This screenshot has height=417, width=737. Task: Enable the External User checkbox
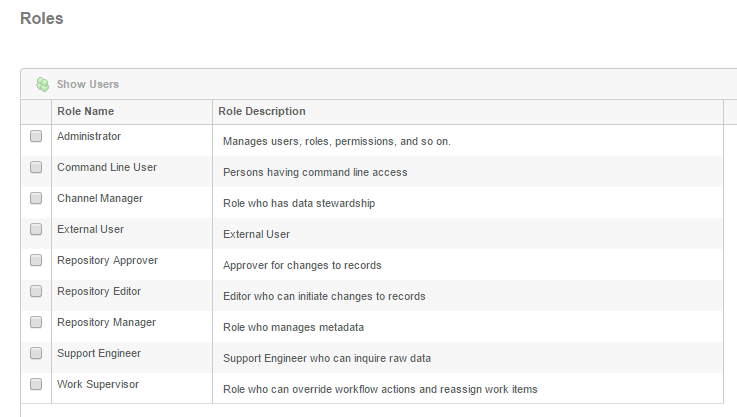[36, 229]
